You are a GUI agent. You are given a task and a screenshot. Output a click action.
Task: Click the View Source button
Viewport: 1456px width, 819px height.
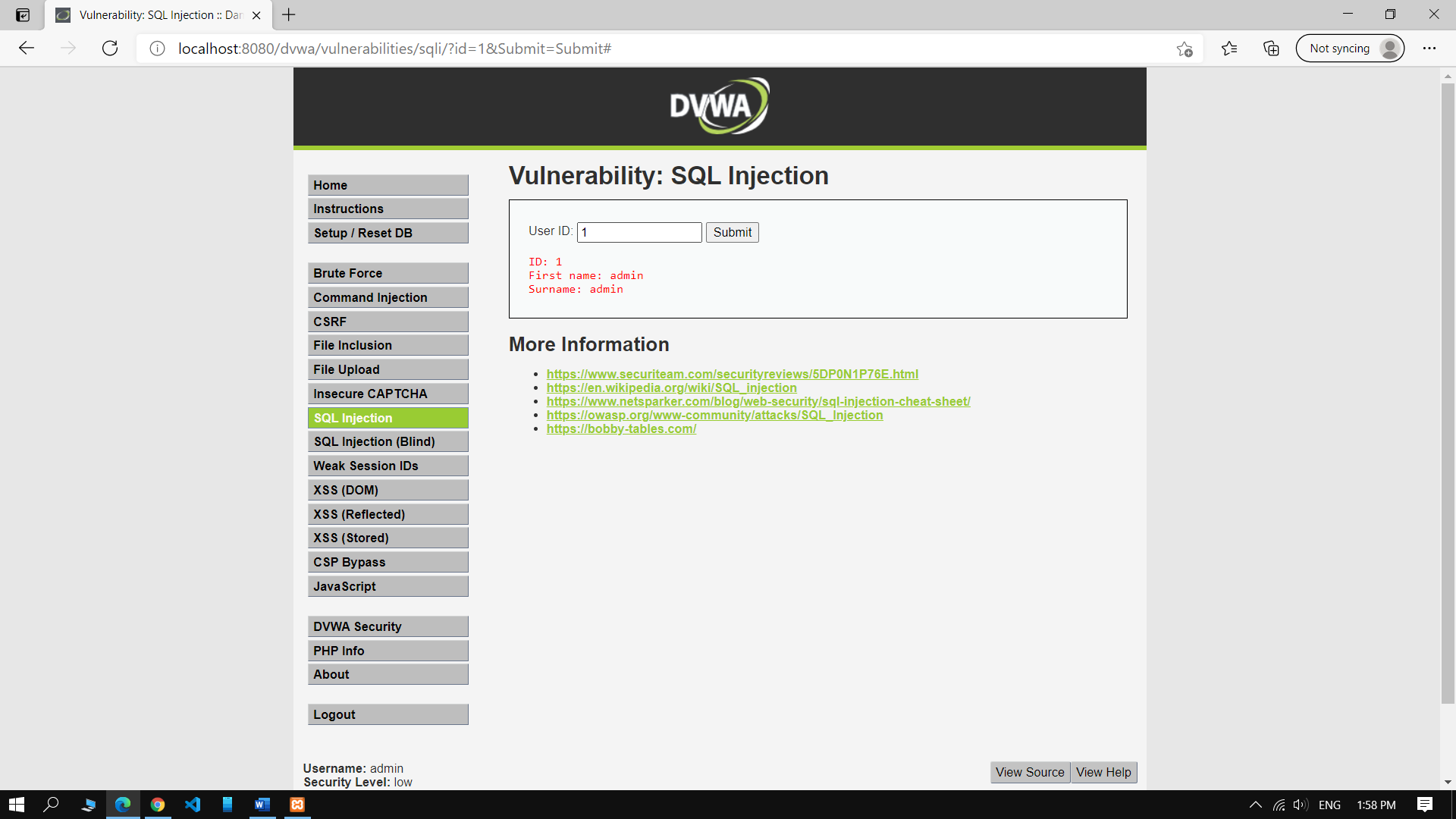pos(1030,772)
